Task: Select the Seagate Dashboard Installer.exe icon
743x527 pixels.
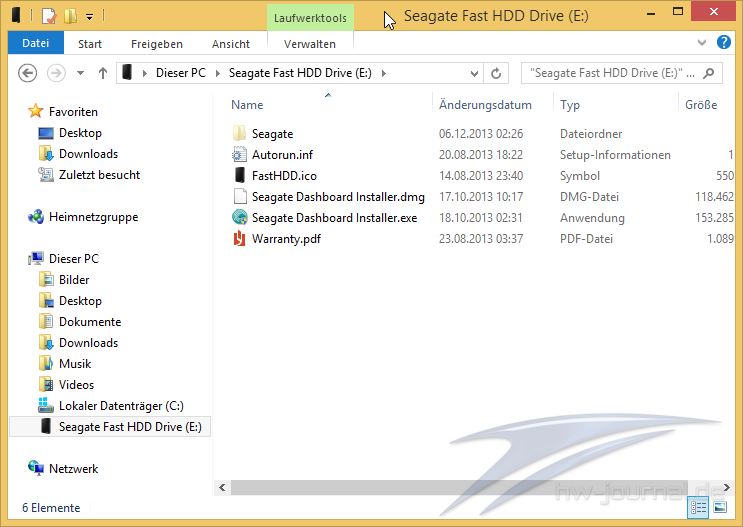Action: (x=240, y=218)
